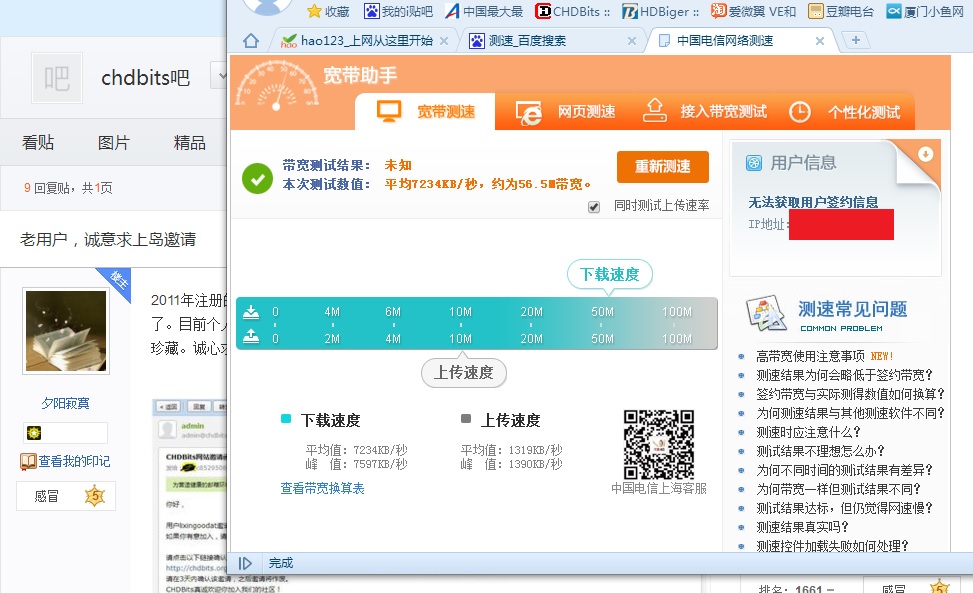Viewport: 973px width, 593px height.
Task: Close the 中国电信网络测速 tab
Action: [x=820, y=41]
